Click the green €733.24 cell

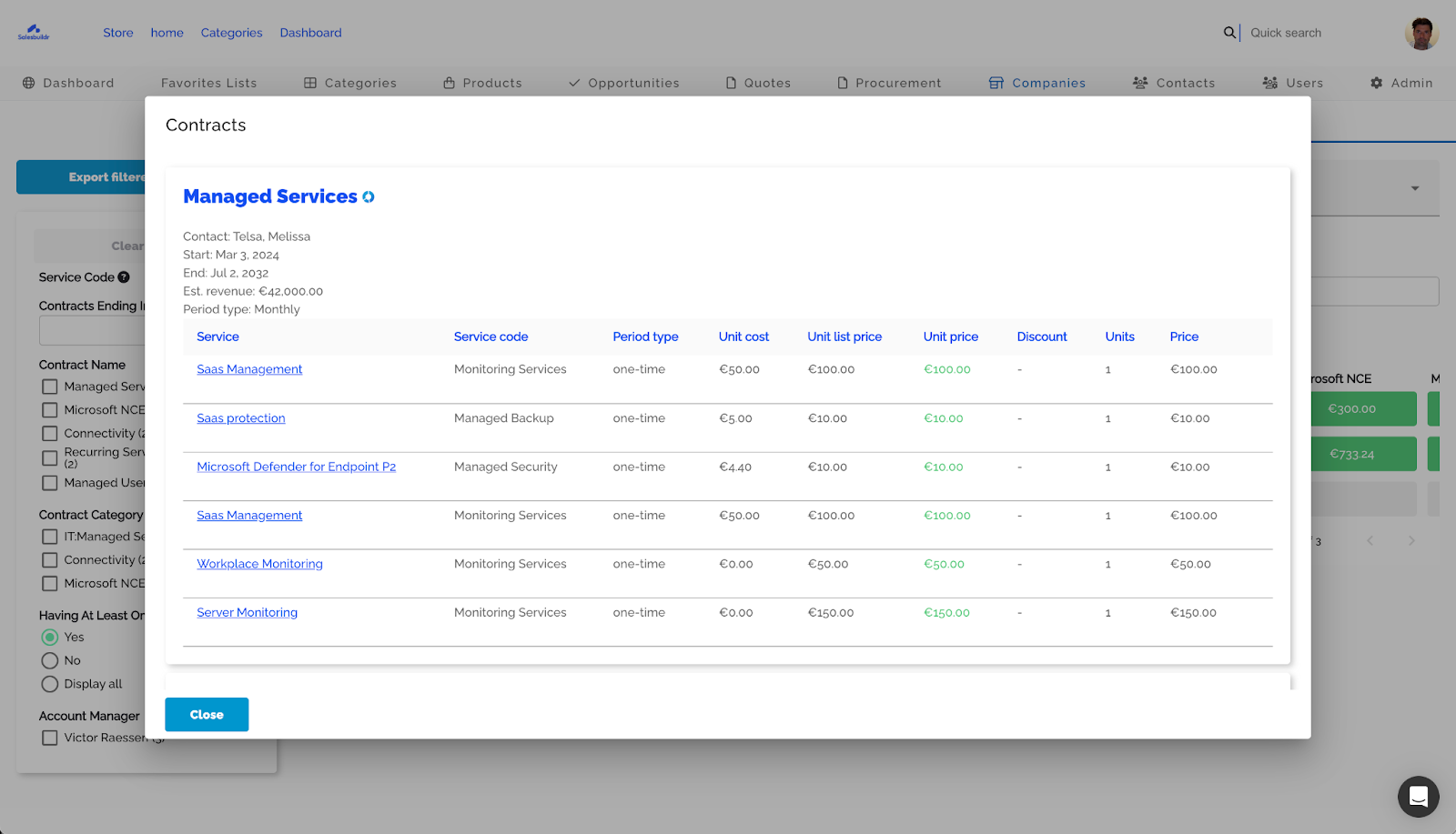coord(1363,454)
